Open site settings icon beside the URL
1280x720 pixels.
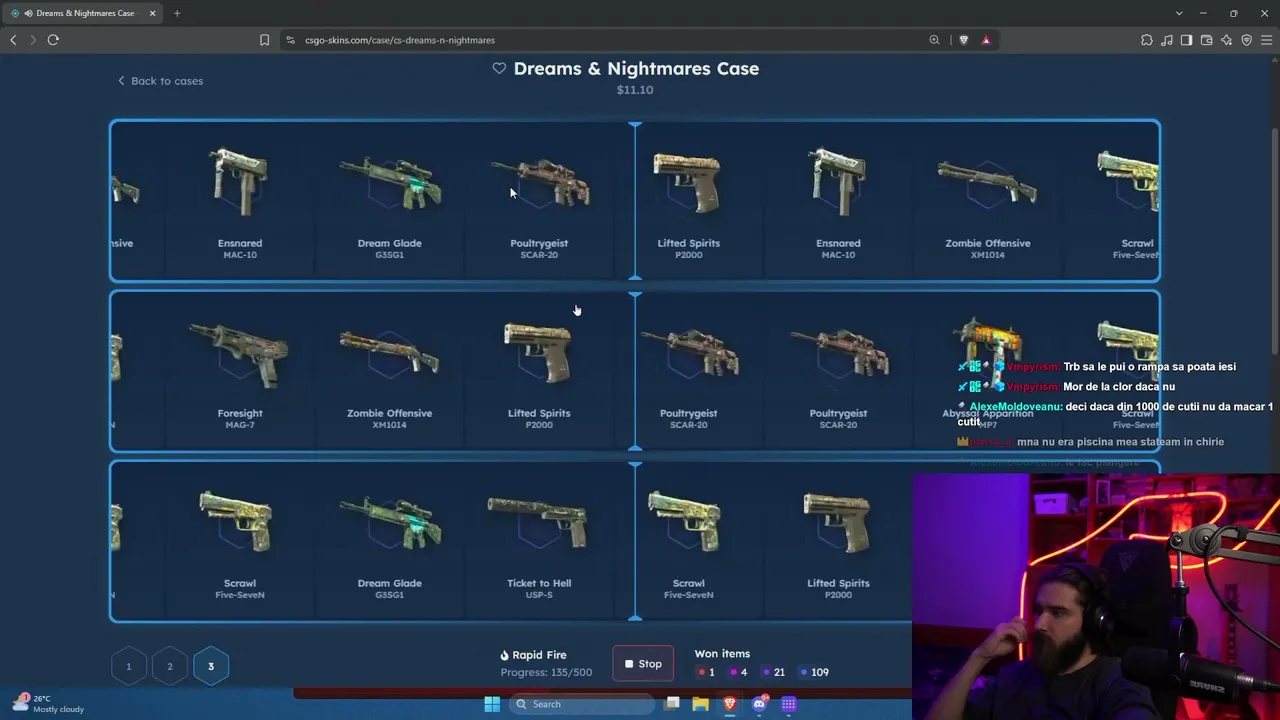(x=290, y=40)
